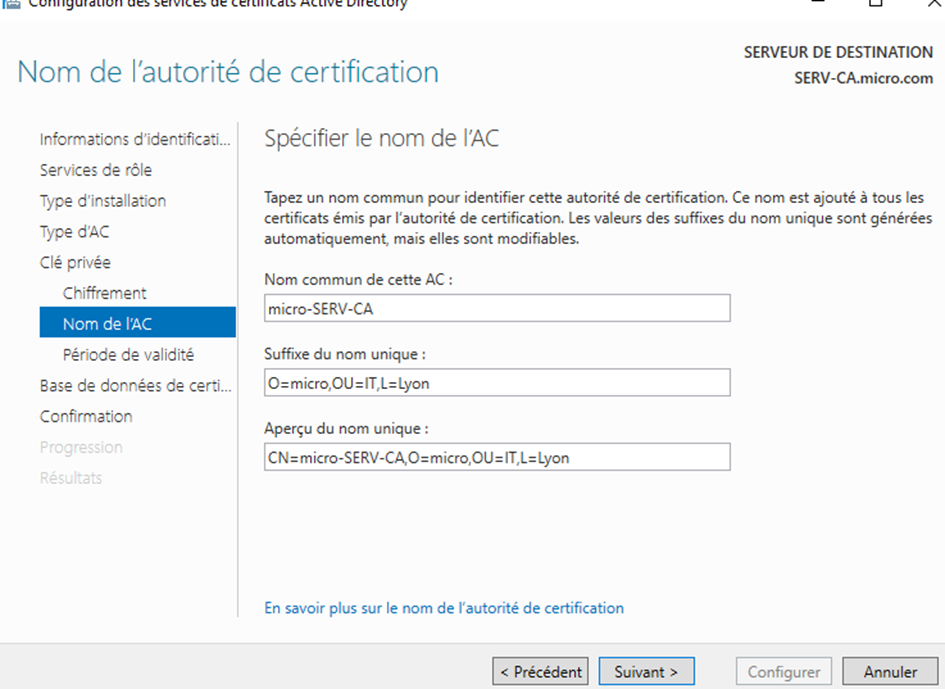Open Période de validité step
945x689 pixels.
[128, 354]
